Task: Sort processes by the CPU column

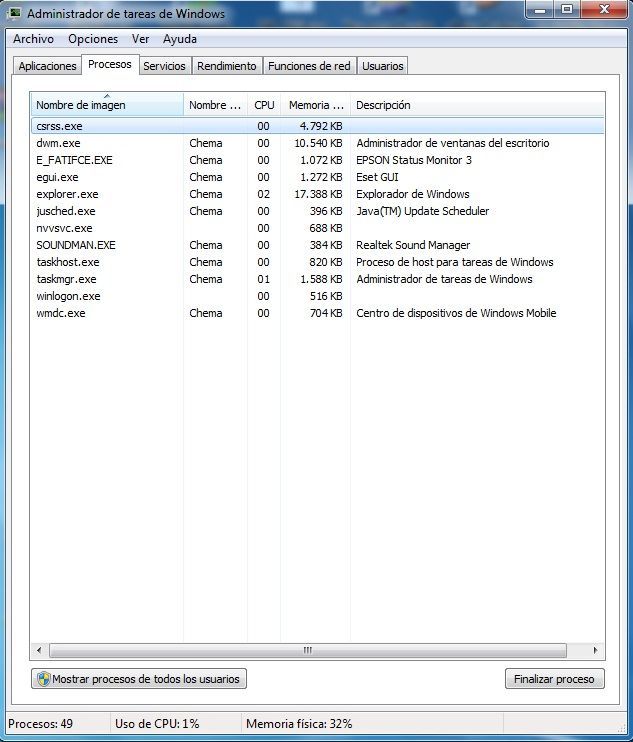Action: pos(264,105)
